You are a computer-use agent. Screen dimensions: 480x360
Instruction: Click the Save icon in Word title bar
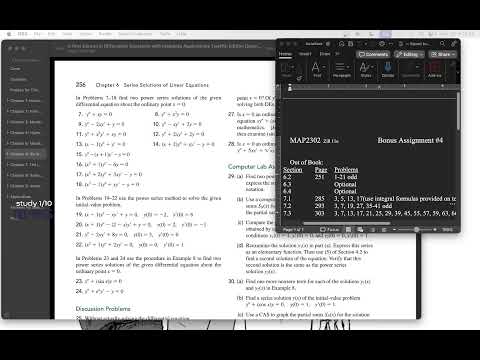tap(351, 44)
